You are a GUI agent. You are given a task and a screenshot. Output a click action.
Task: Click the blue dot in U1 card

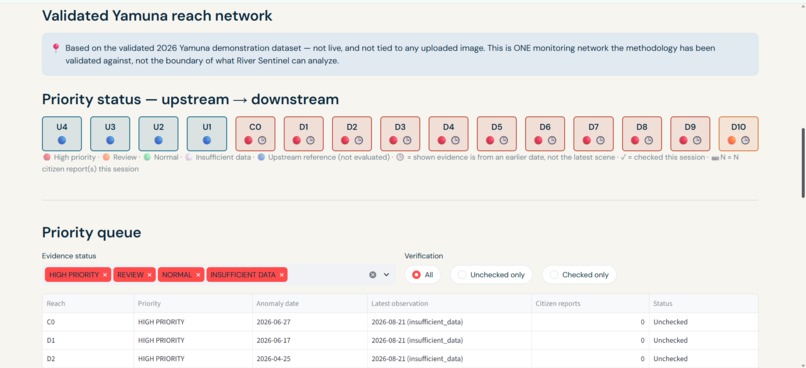point(207,140)
